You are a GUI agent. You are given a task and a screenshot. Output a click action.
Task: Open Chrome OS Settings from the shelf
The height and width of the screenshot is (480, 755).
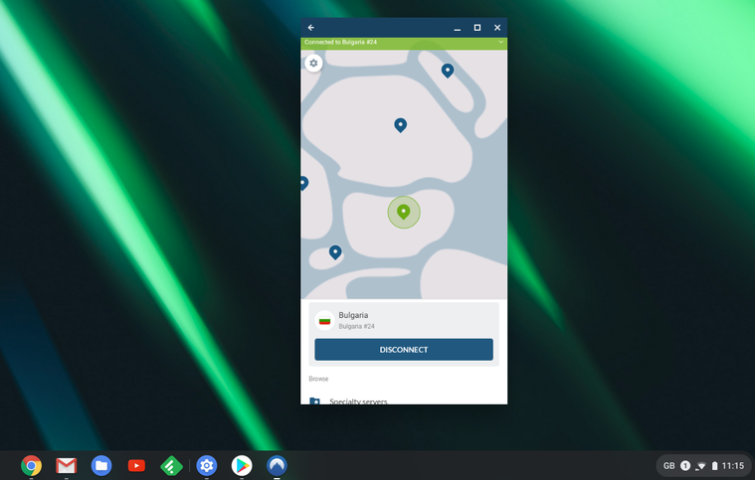pyautogui.click(x=207, y=466)
